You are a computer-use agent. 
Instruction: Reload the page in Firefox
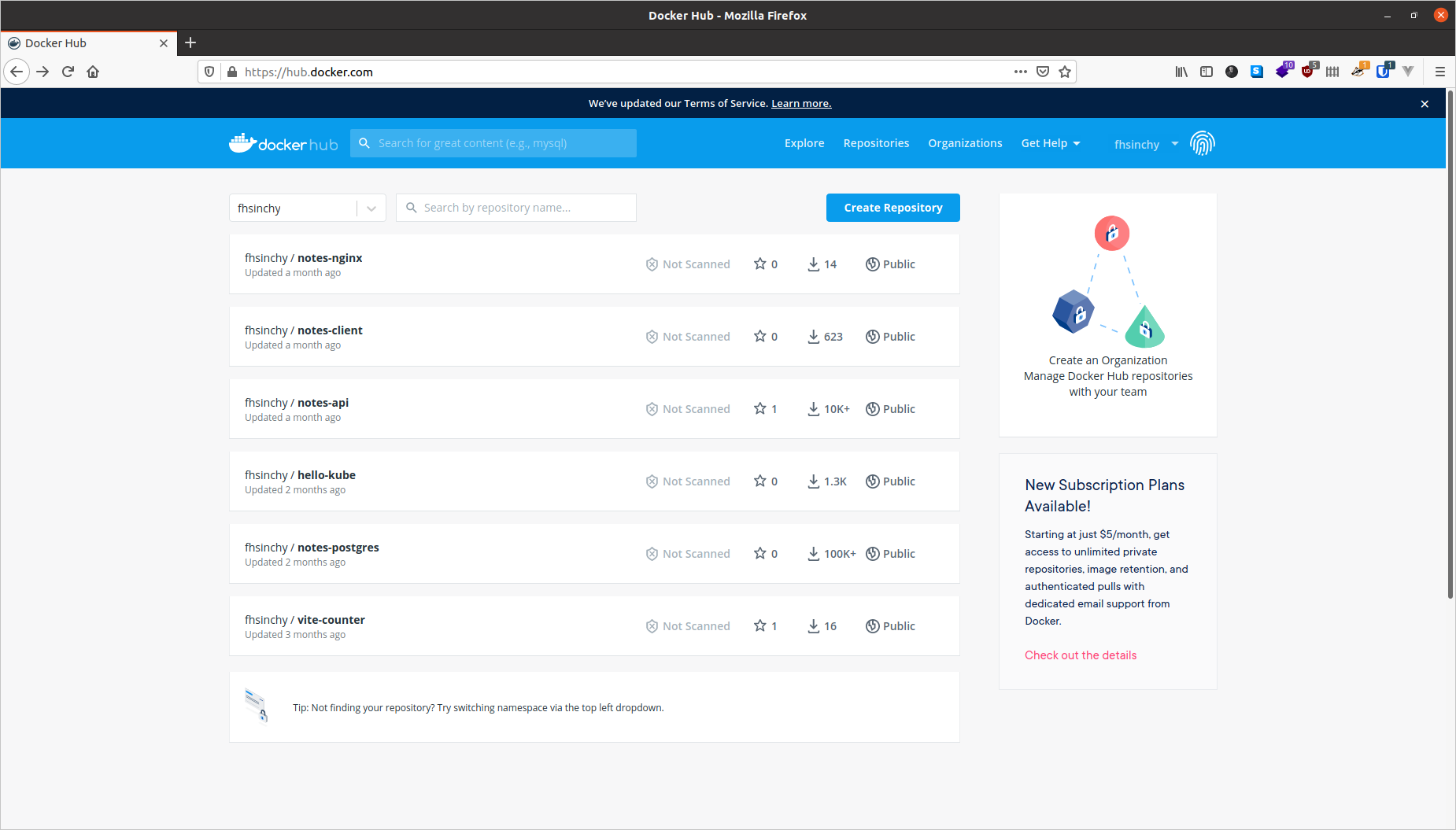pyautogui.click(x=68, y=72)
